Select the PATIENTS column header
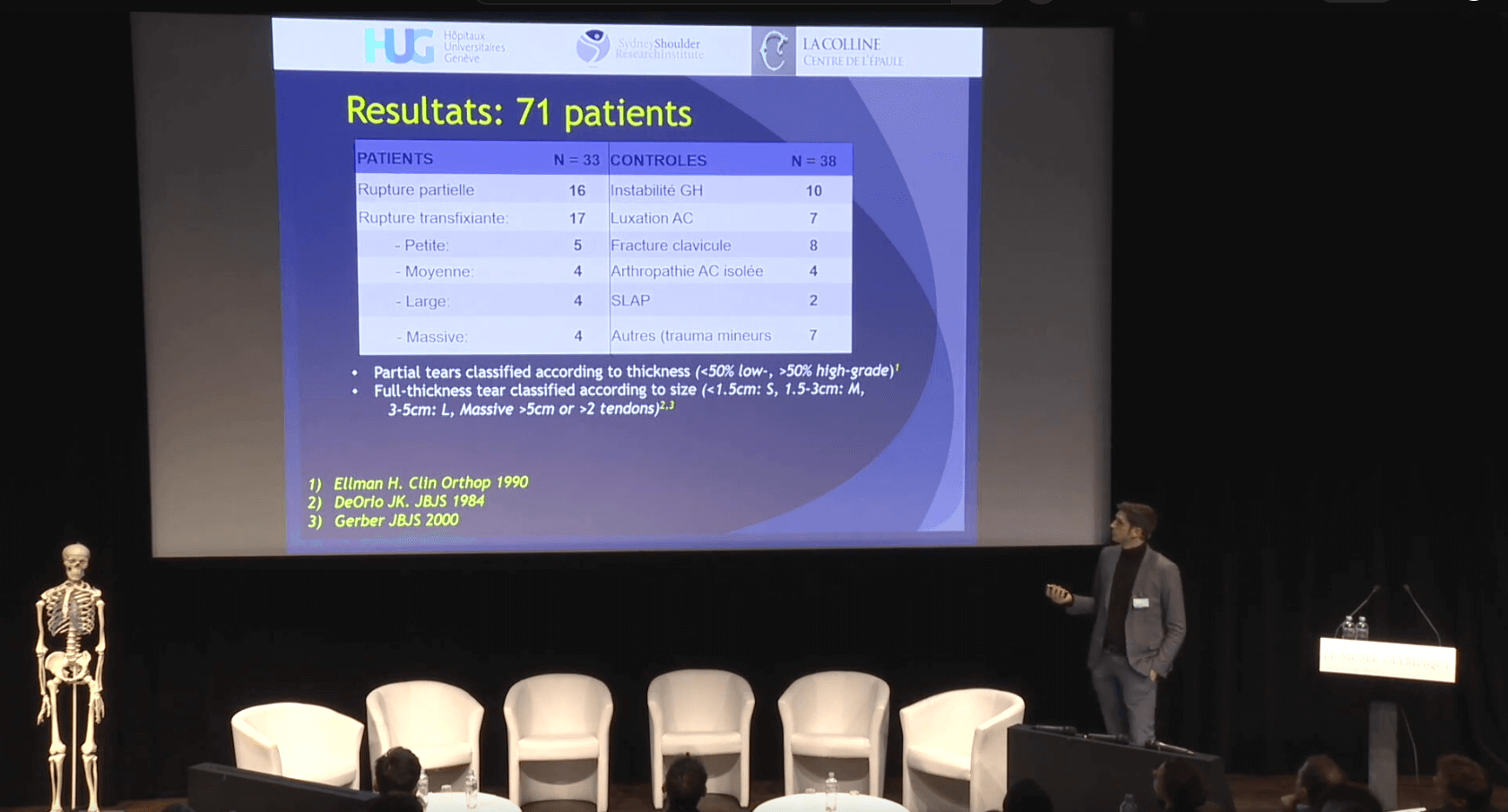The image size is (1508, 812). (x=395, y=159)
